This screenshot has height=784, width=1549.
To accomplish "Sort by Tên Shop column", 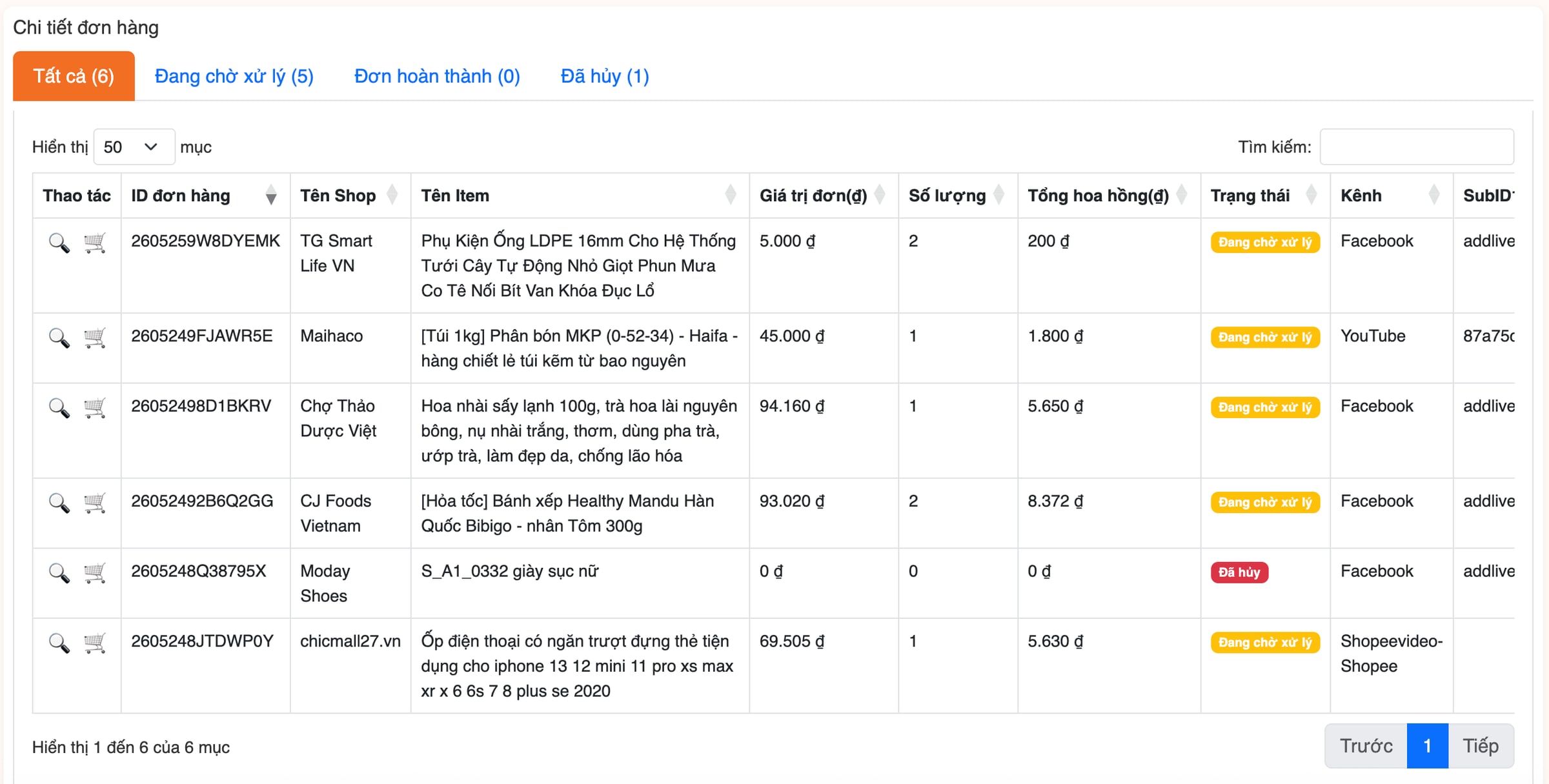I will pyautogui.click(x=350, y=196).
